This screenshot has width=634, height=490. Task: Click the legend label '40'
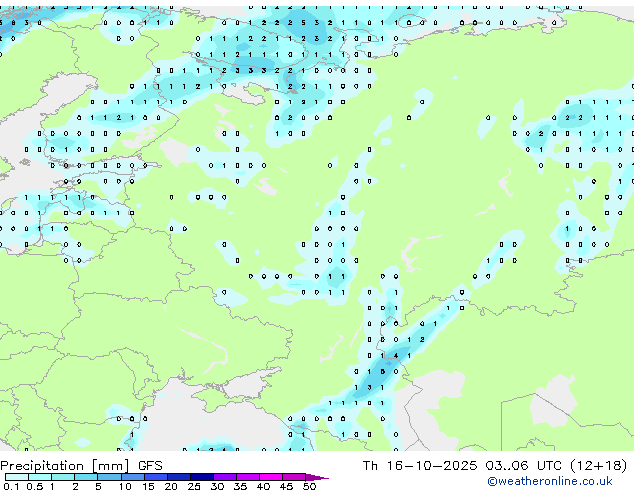[263, 486]
